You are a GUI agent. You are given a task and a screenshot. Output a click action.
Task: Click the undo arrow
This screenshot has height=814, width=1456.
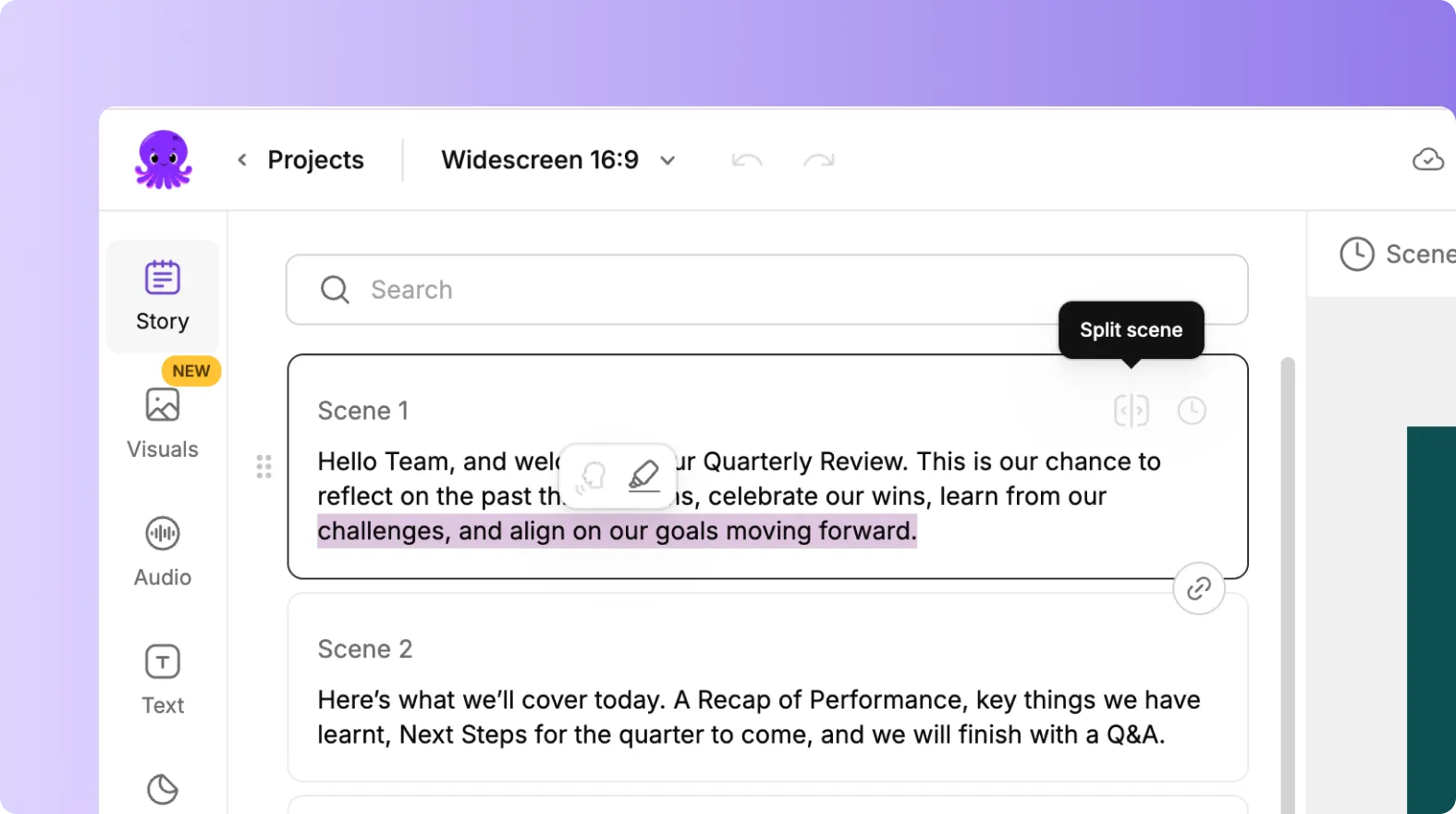pyautogui.click(x=747, y=160)
